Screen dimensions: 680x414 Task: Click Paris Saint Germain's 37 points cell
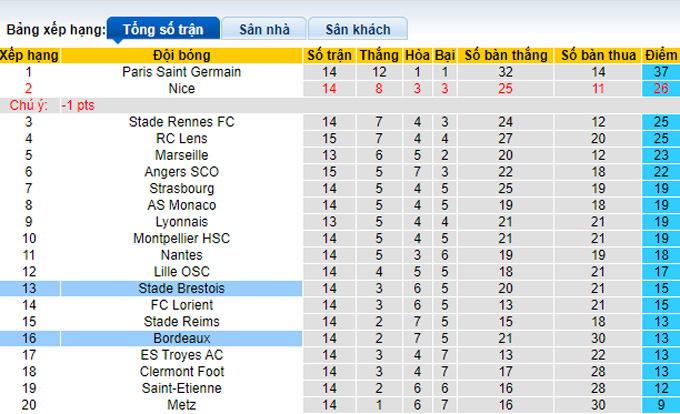(x=661, y=72)
